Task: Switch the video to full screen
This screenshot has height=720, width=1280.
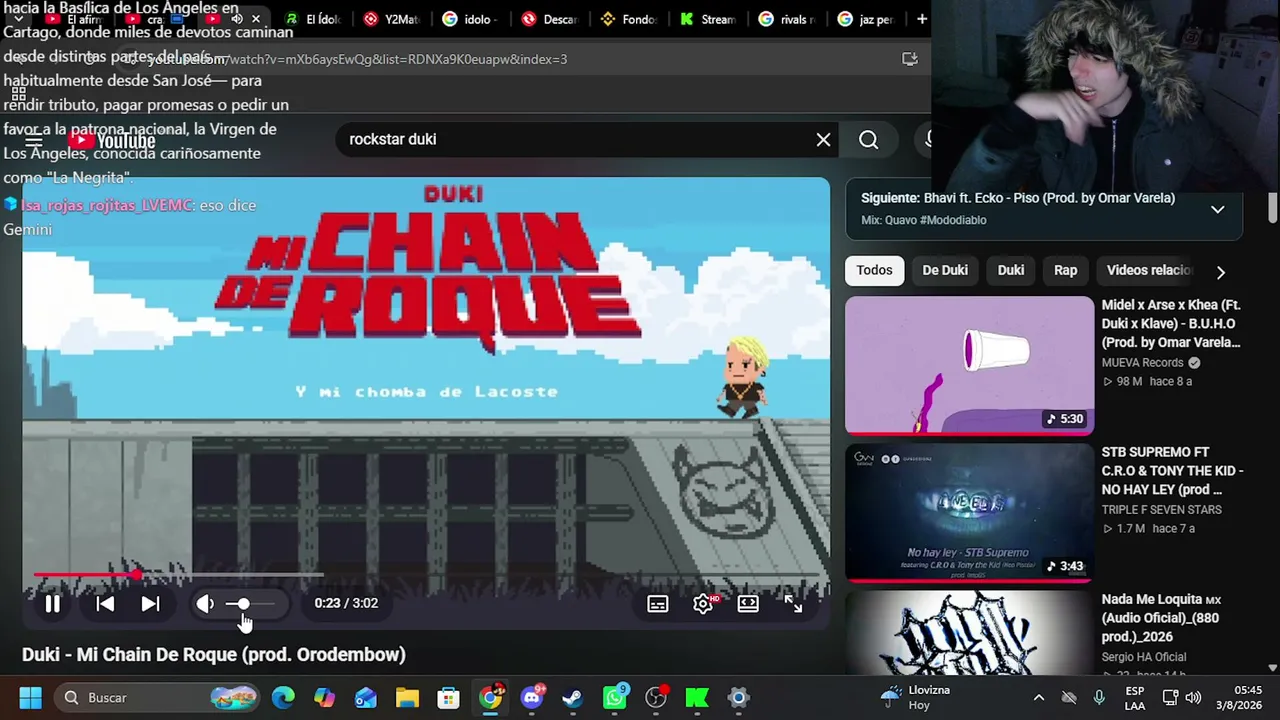Action: click(793, 604)
